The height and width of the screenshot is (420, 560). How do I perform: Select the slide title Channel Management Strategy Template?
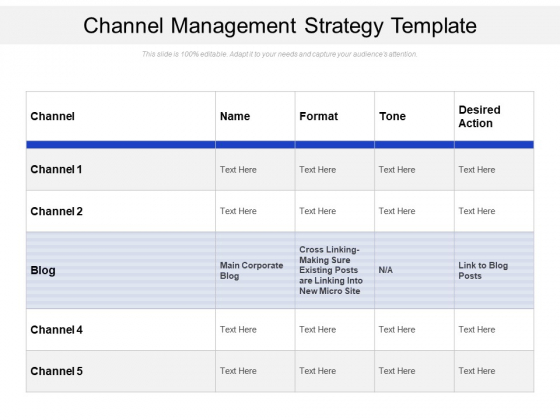pos(280,26)
